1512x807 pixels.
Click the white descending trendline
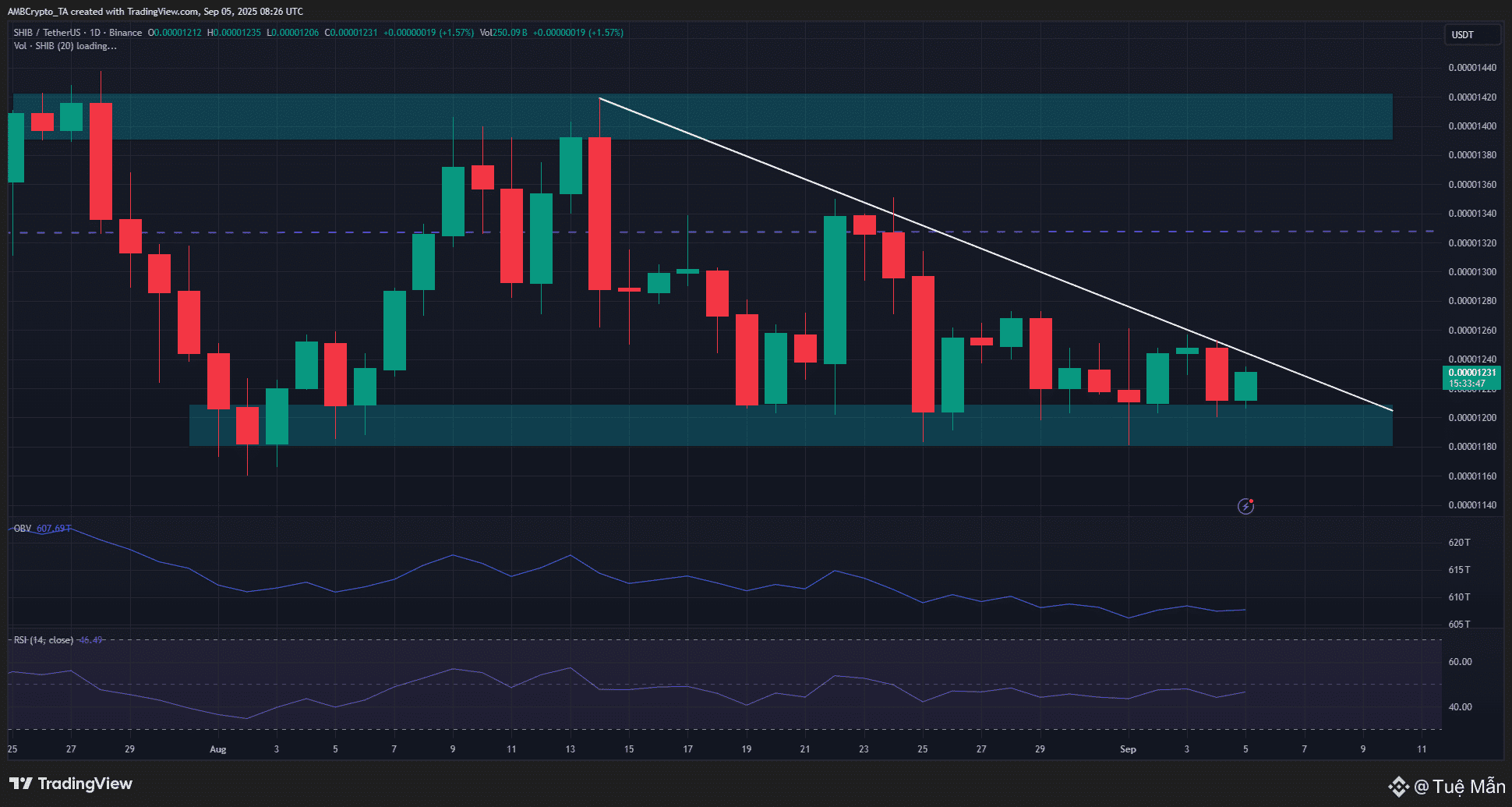point(995,254)
